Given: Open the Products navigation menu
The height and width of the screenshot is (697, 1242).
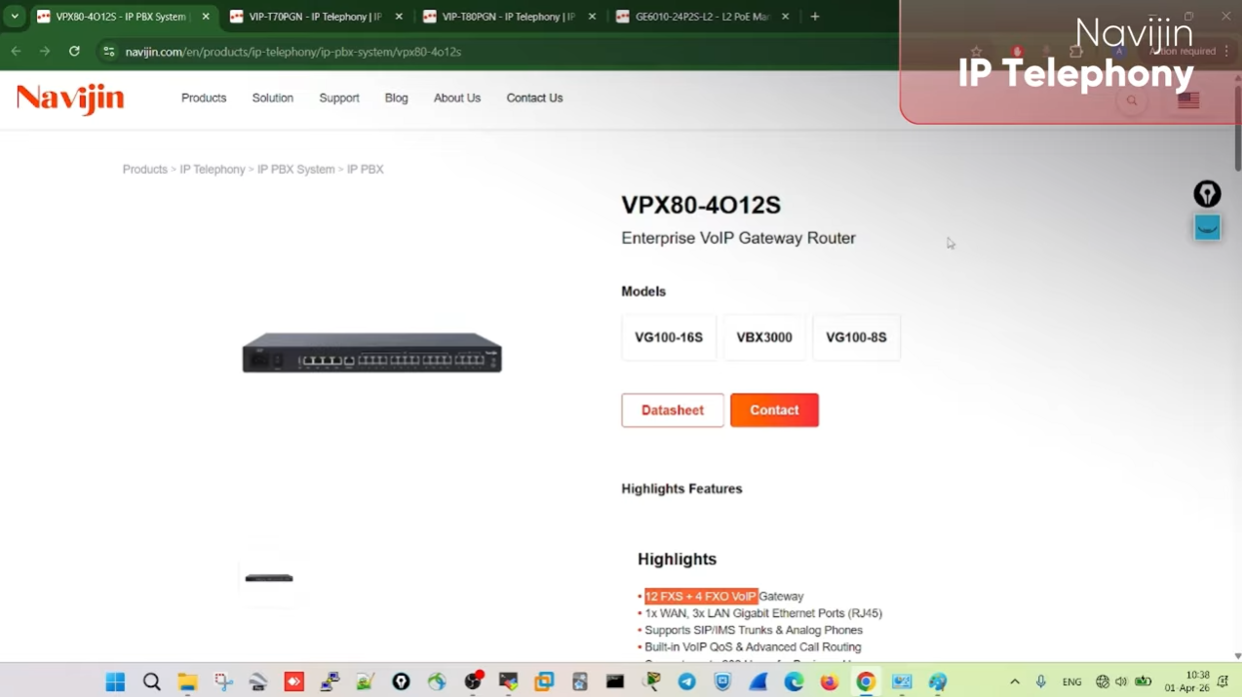Looking at the screenshot, I should [x=203, y=97].
